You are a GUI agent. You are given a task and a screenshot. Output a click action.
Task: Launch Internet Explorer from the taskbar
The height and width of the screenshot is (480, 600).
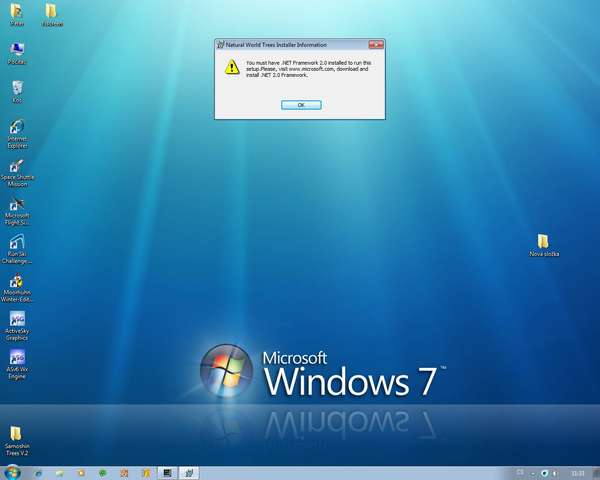click(38, 473)
